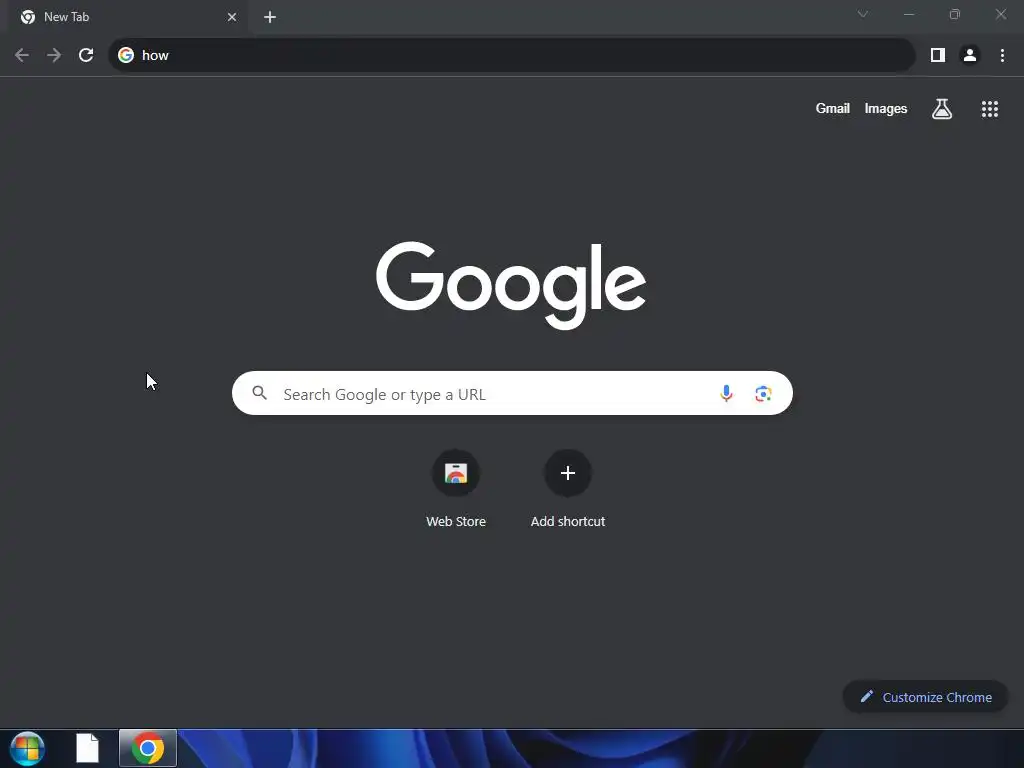
Task: Restore down the Chrome window
Action: coord(955,14)
